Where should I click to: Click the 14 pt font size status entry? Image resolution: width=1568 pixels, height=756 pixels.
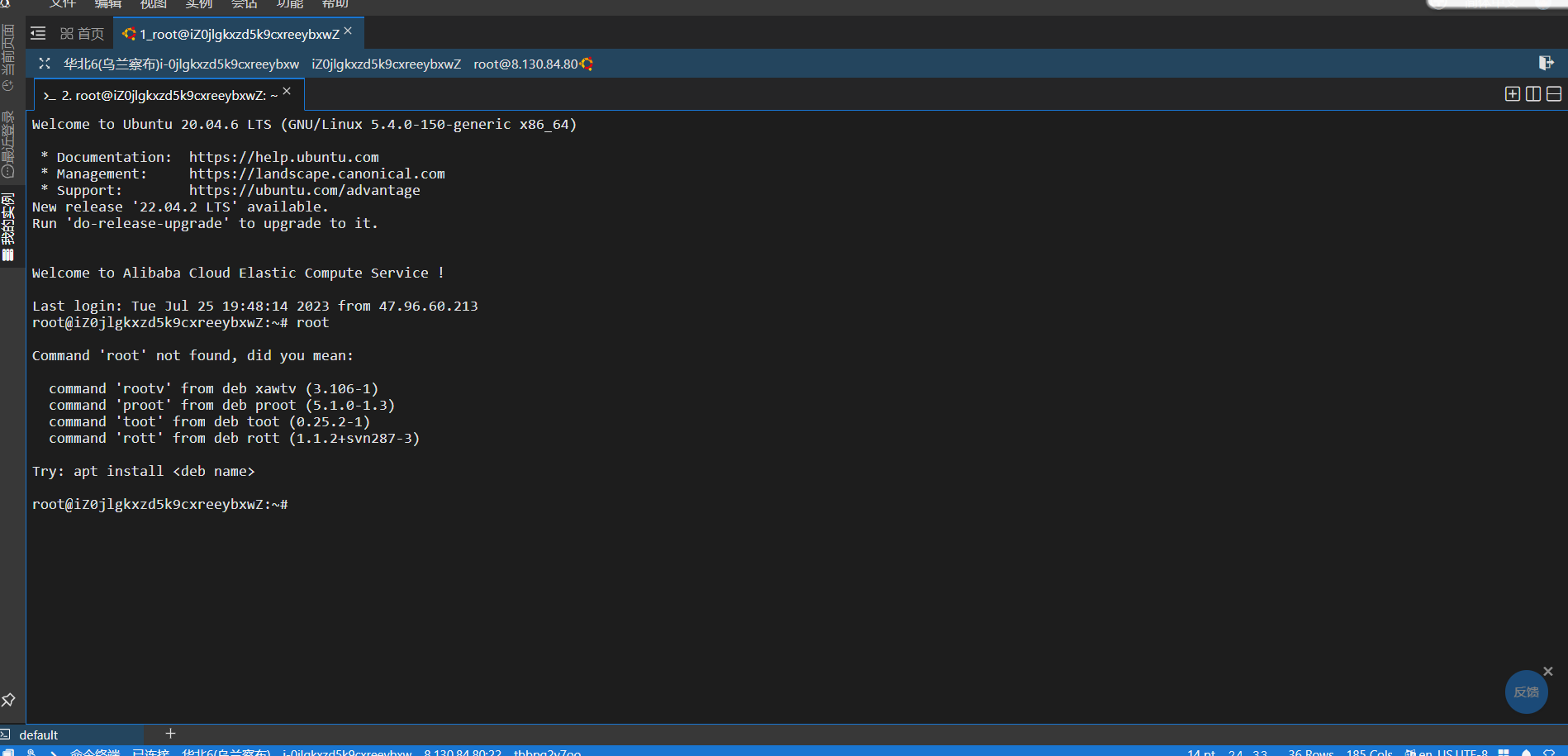pos(1201,752)
